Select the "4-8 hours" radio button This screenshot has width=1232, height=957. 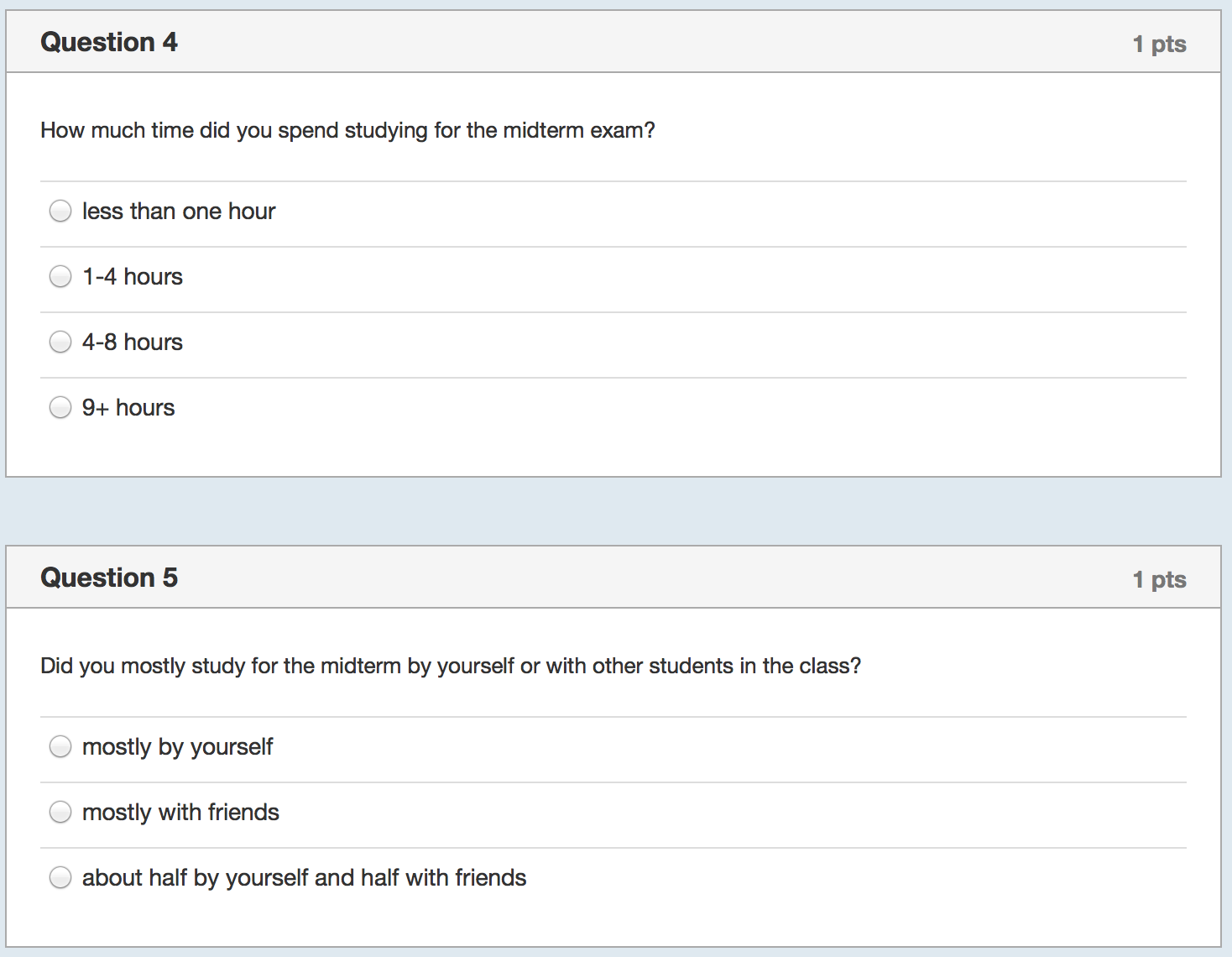pos(60,342)
